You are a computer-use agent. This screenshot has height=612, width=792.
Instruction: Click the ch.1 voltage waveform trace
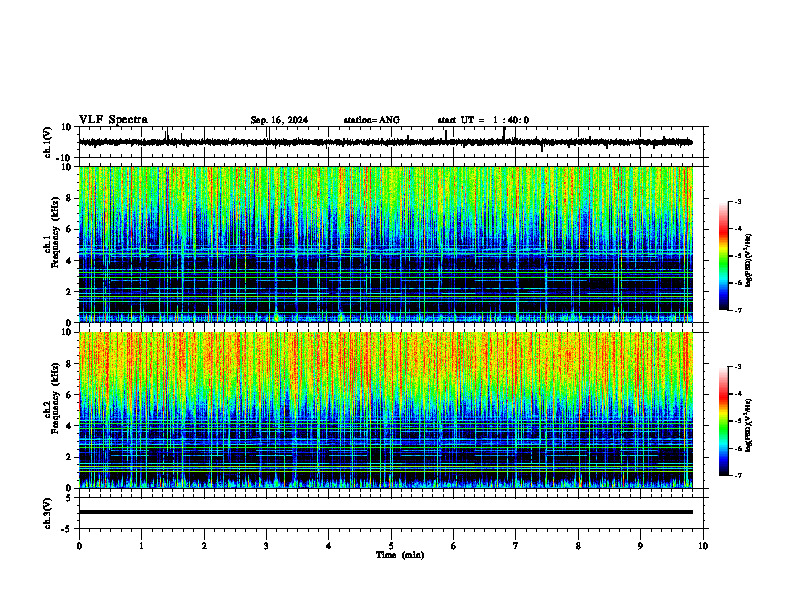click(x=385, y=142)
